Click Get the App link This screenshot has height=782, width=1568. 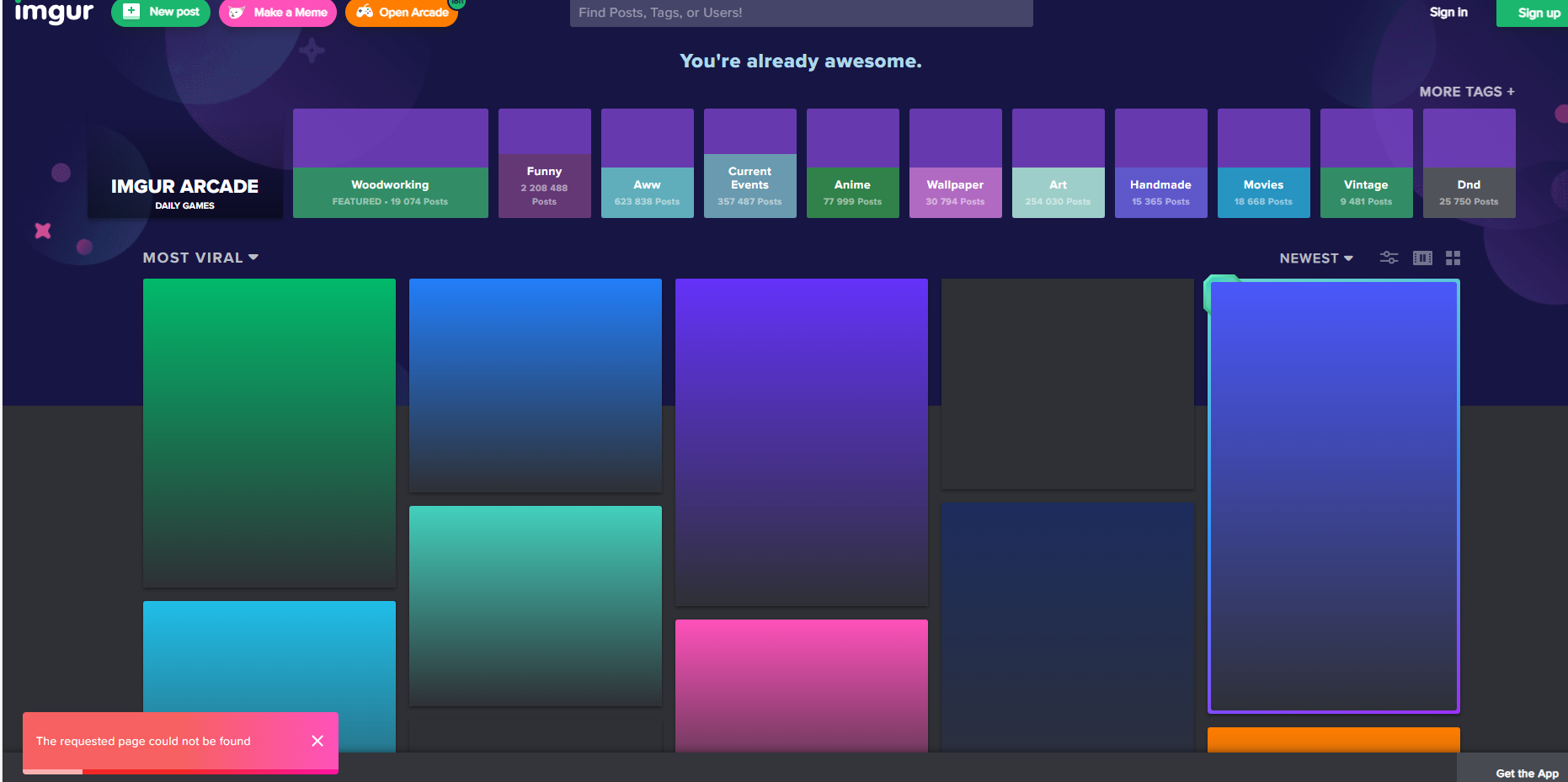[x=1526, y=773]
